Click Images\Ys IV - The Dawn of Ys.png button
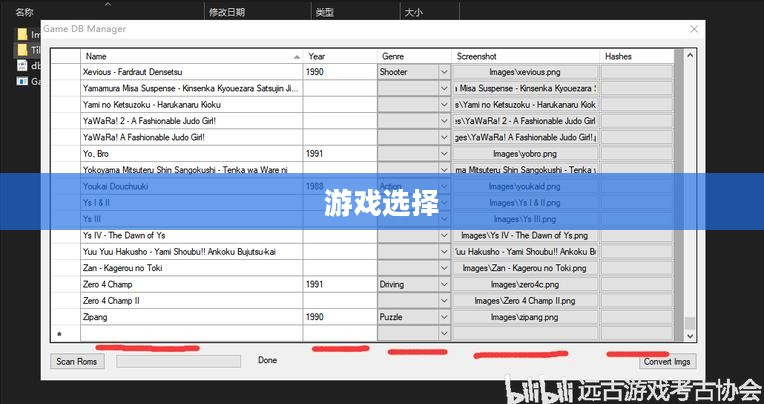 click(x=525, y=235)
